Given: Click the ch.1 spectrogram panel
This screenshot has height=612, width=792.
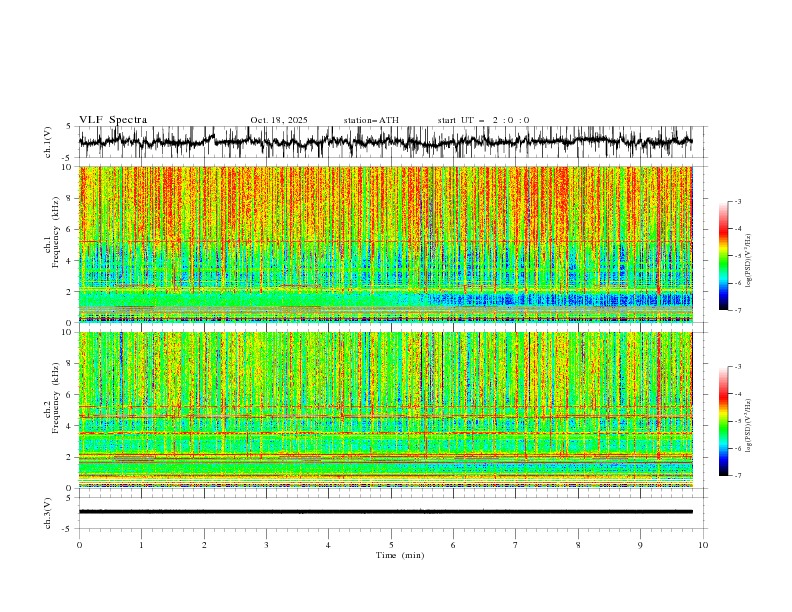Looking at the screenshot, I should click(386, 244).
